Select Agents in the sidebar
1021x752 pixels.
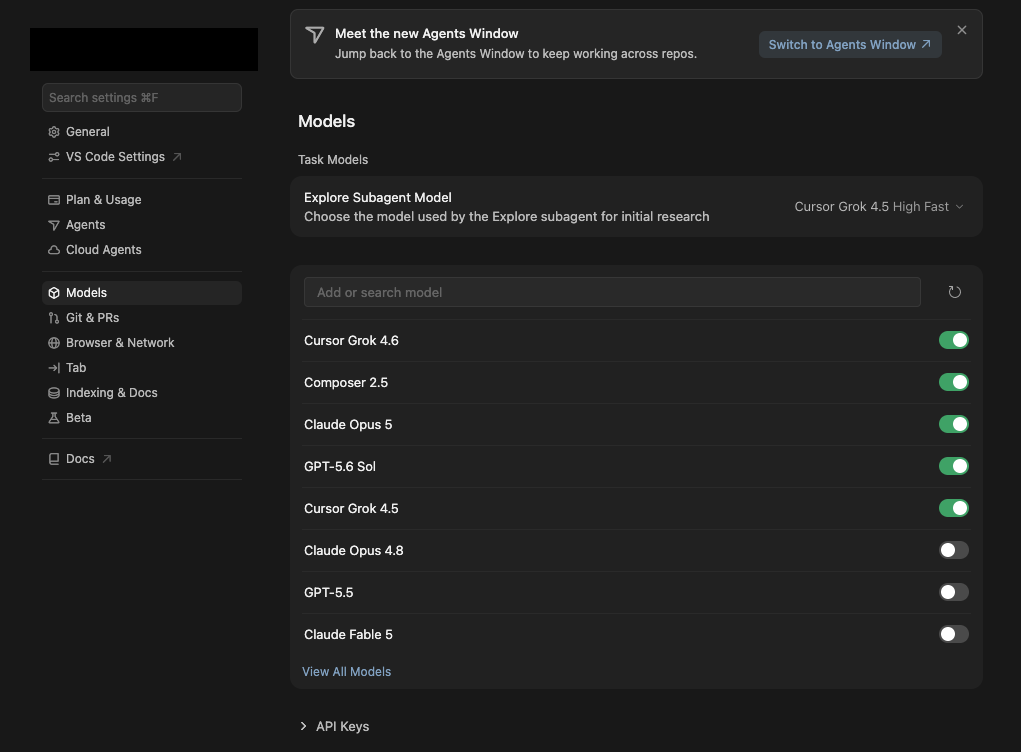click(x=142, y=225)
